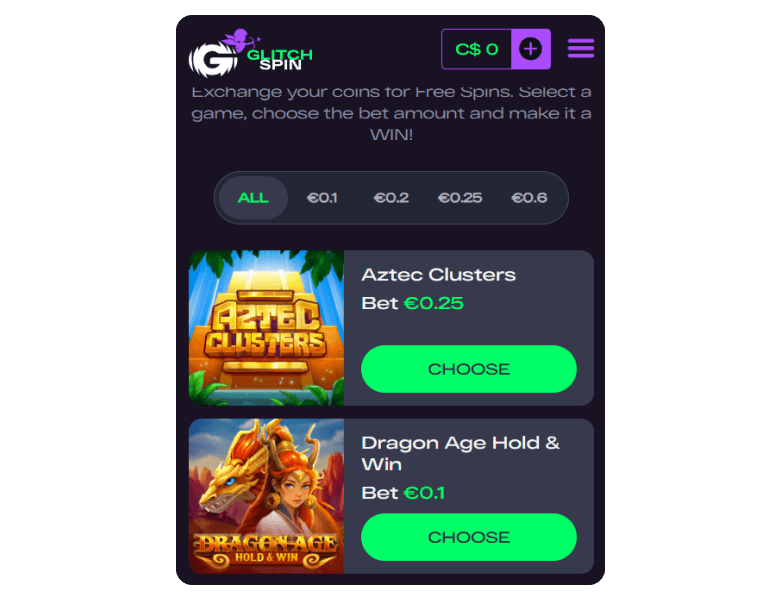Select the €0.6 bet filter
This screenshot has width=780, height=600.
pos(529,198)
